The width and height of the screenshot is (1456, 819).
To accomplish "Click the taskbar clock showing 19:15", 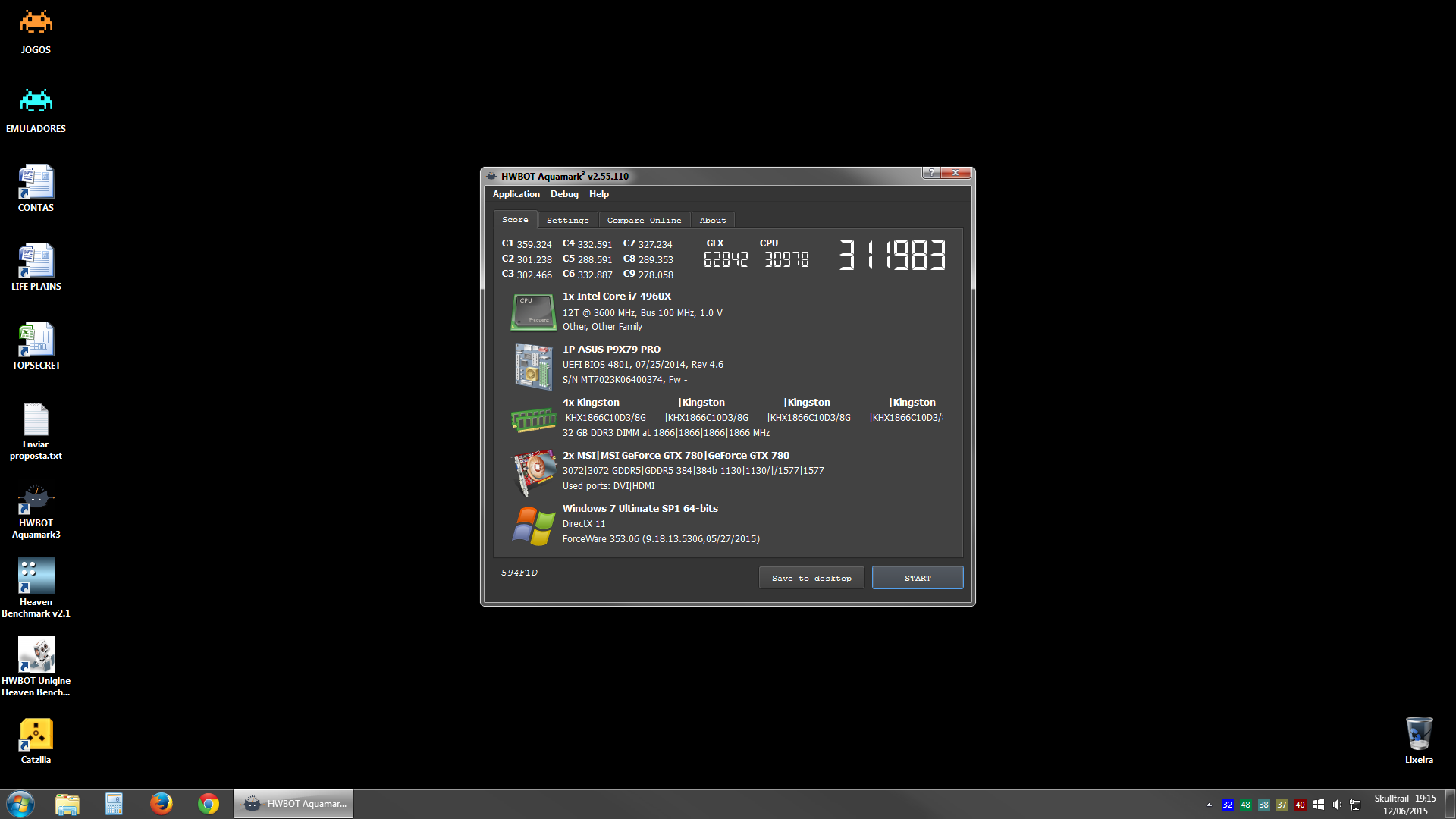I will pyautogui.click(x=1425, y=799).
